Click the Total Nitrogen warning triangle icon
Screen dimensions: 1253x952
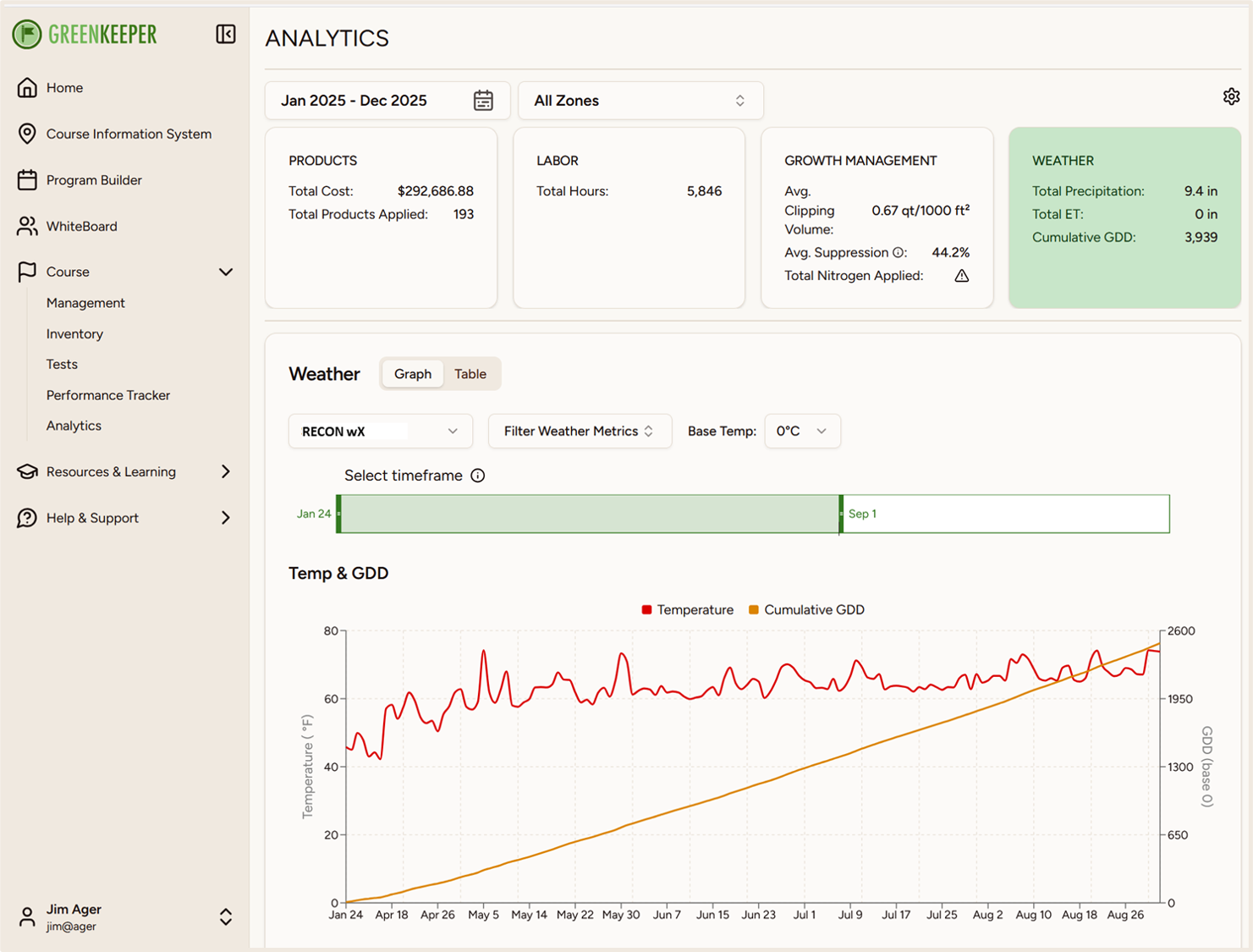tap(962, 276)
